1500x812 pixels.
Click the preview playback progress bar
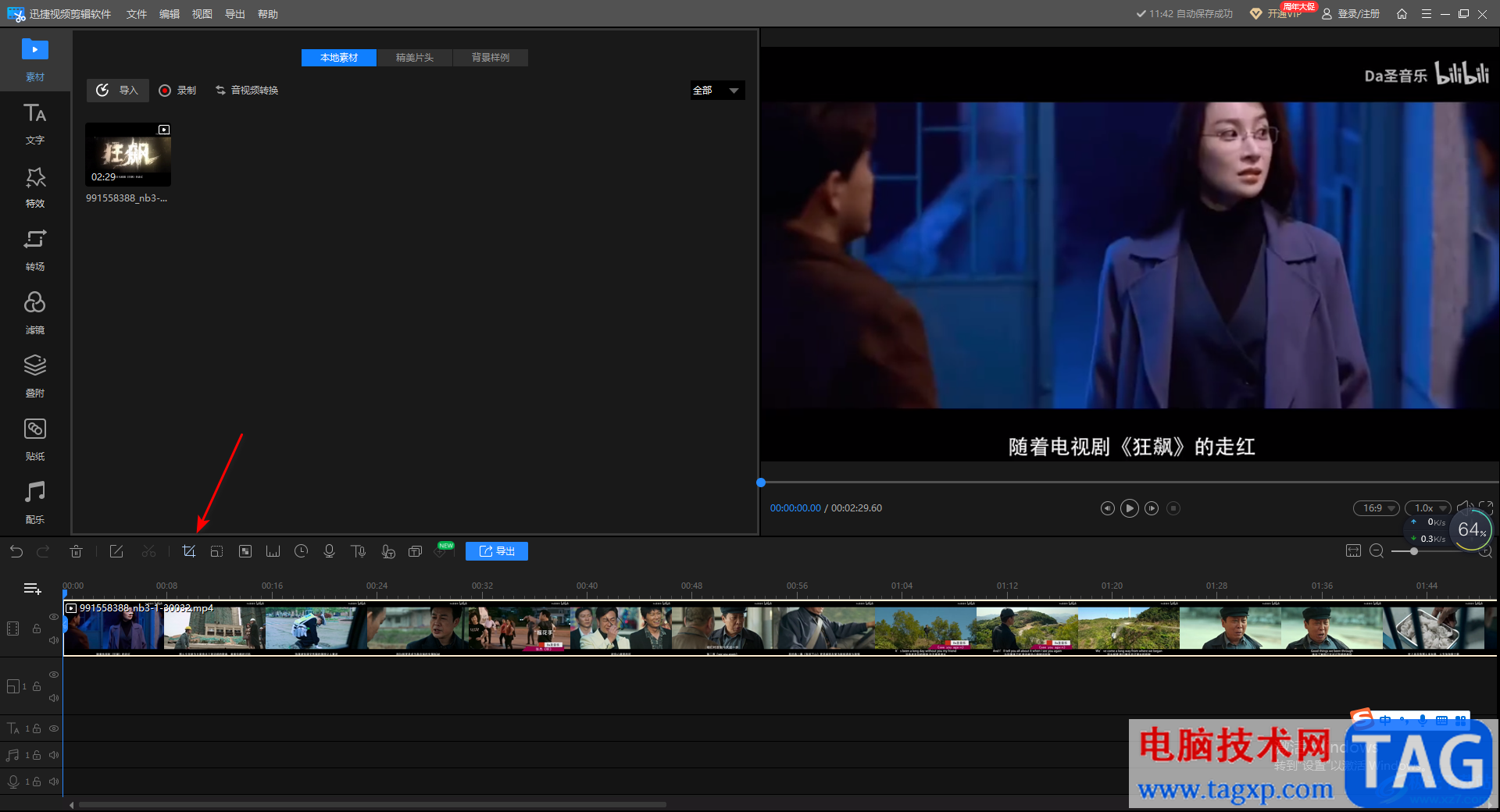coord(1129,483)
